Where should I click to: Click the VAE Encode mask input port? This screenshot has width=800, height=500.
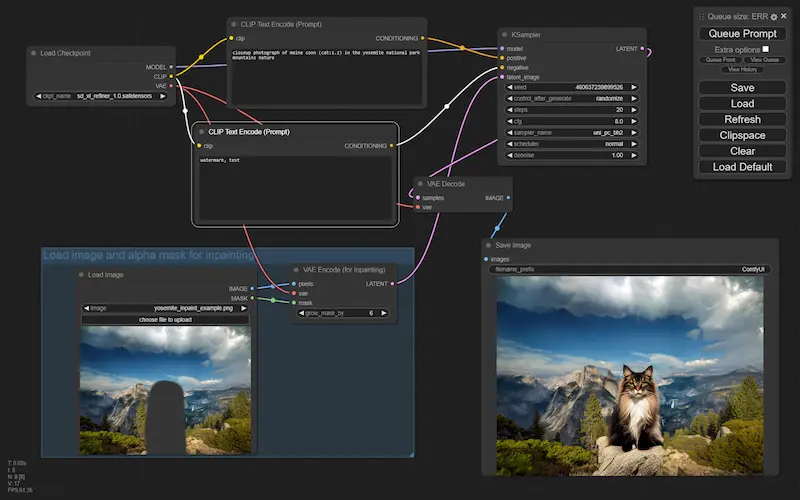coord(294,303)
